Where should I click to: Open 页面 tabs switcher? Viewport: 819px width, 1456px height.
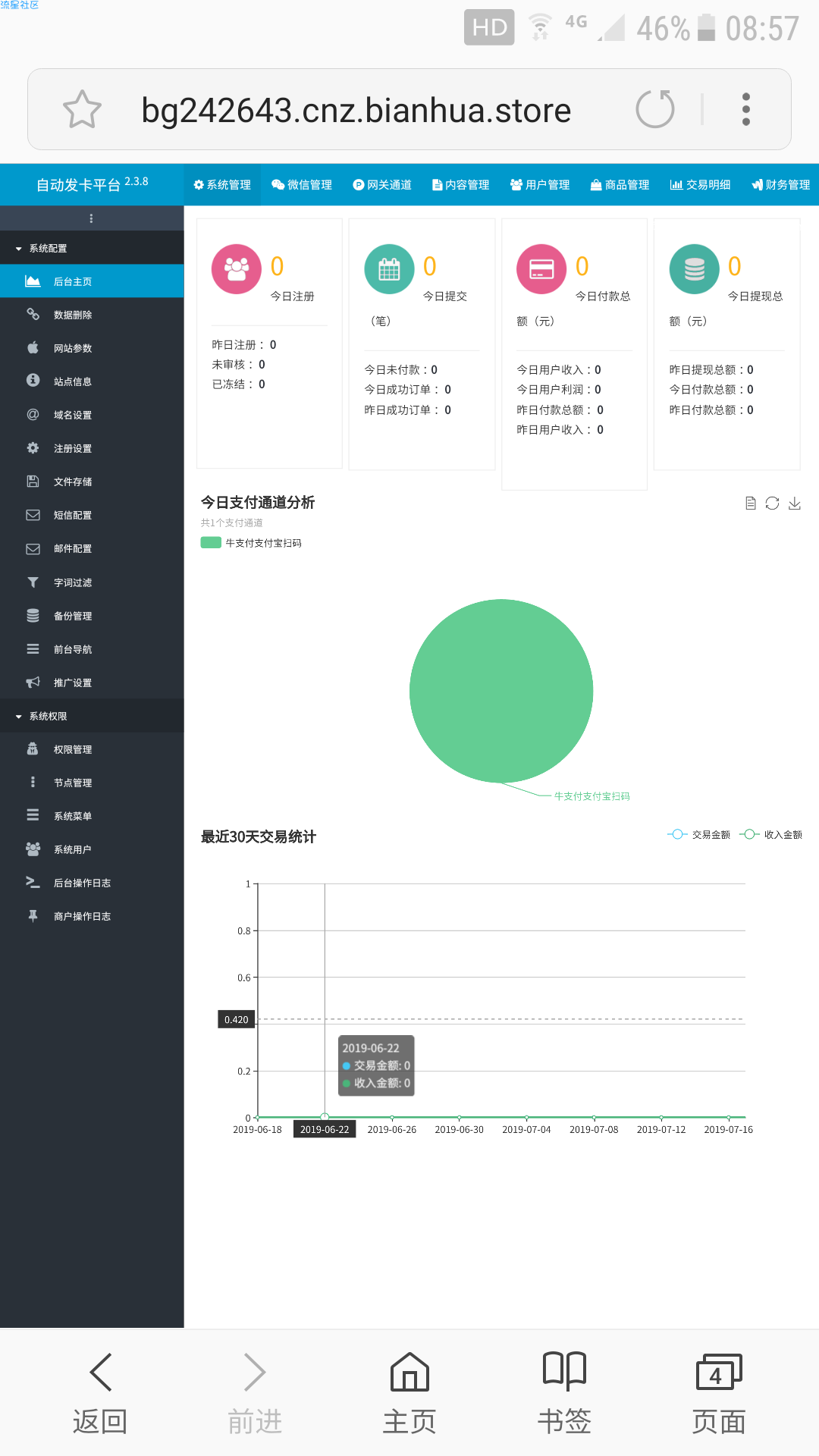tap(719, 1394)
